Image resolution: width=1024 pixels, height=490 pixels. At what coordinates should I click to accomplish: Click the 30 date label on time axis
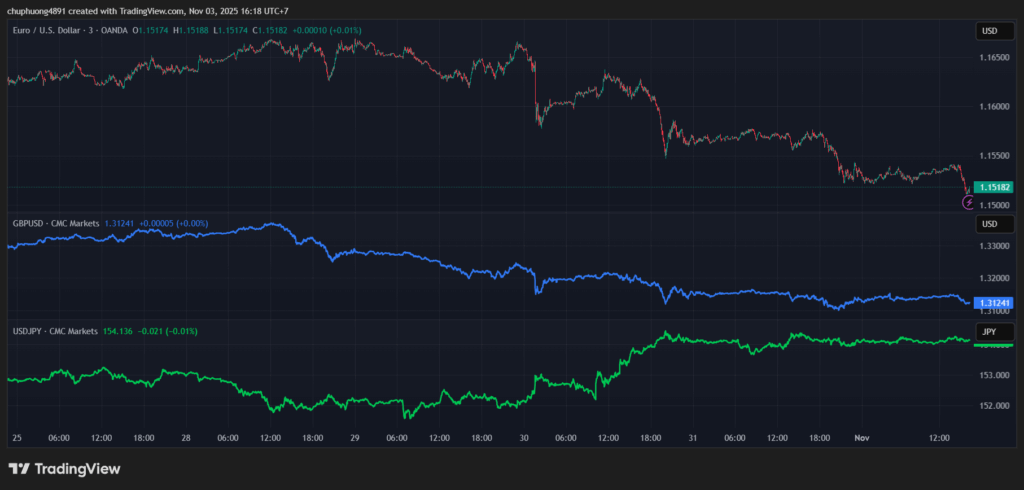(x=524, y=438)
